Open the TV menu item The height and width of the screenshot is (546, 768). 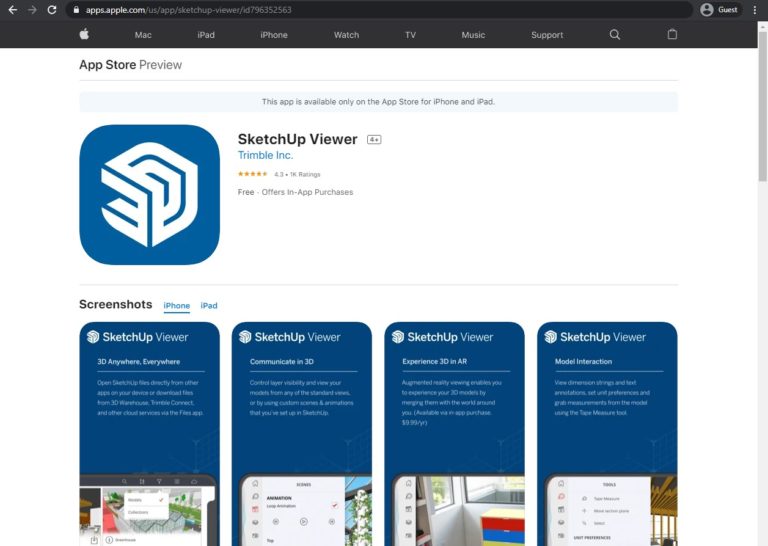[410, 35]
